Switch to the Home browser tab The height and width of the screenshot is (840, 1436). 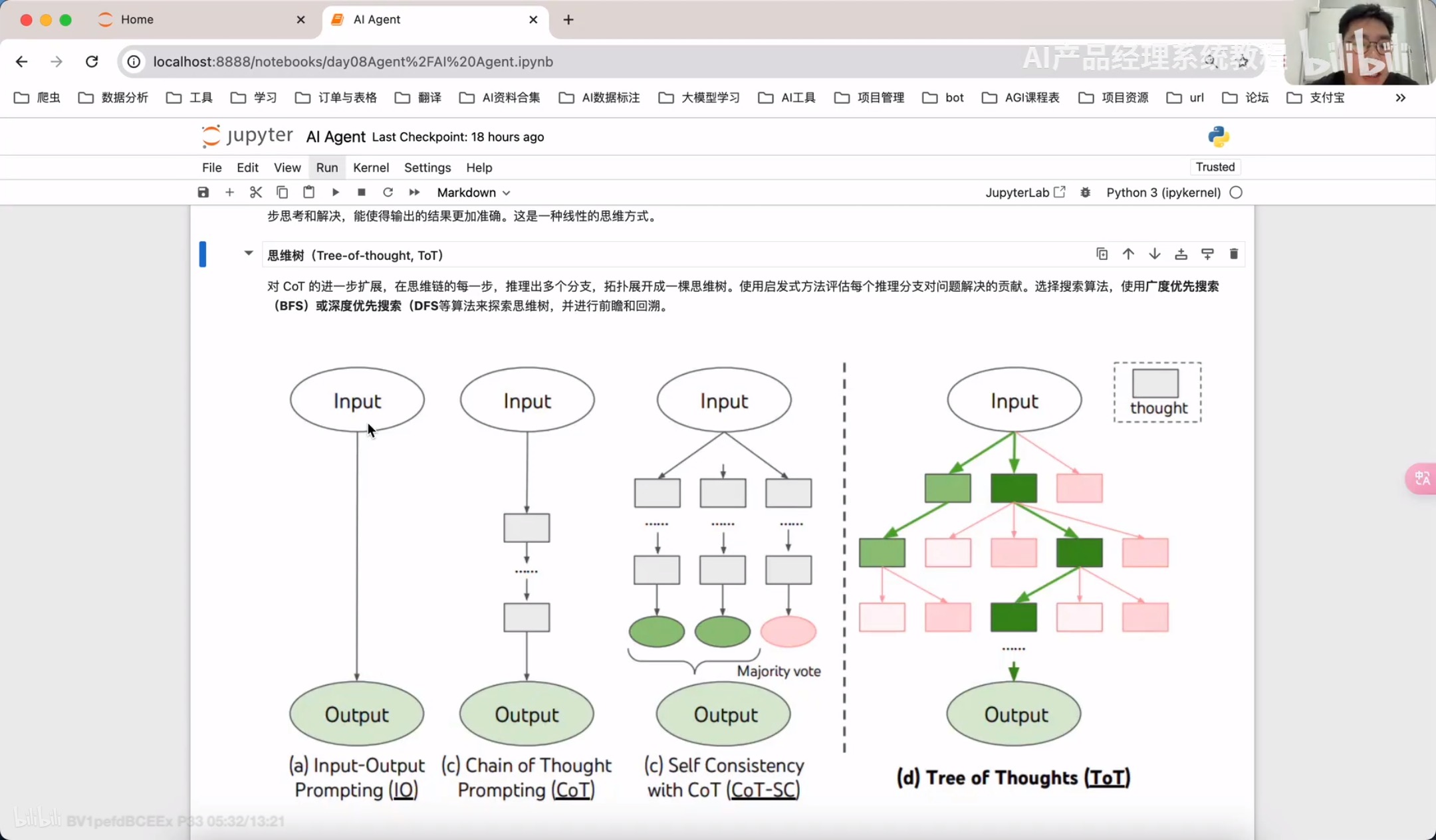pyautogui.click(x=137, y=19)
